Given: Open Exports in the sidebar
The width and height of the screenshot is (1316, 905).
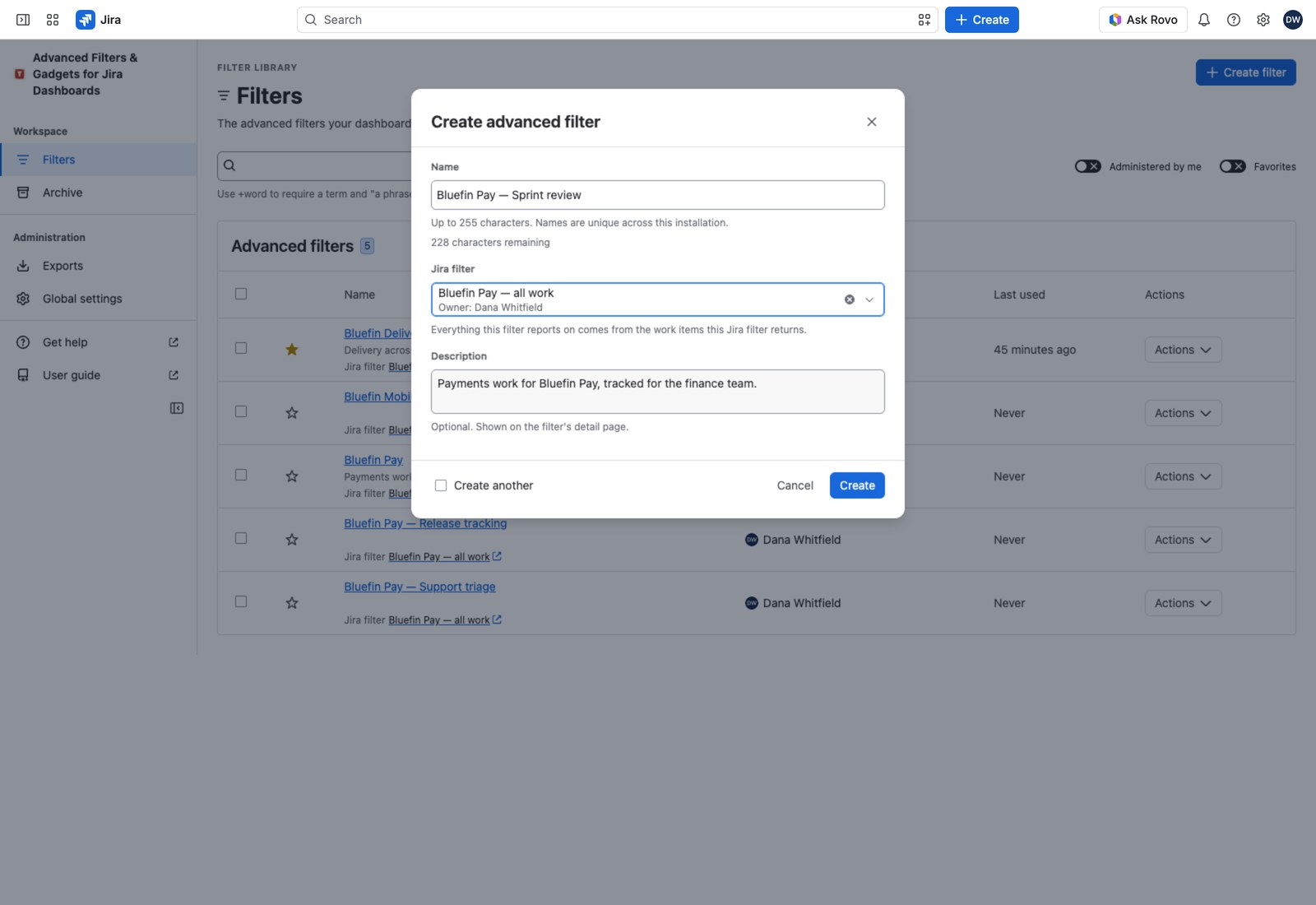Looking at the screenshot, I should coord(99,266).
